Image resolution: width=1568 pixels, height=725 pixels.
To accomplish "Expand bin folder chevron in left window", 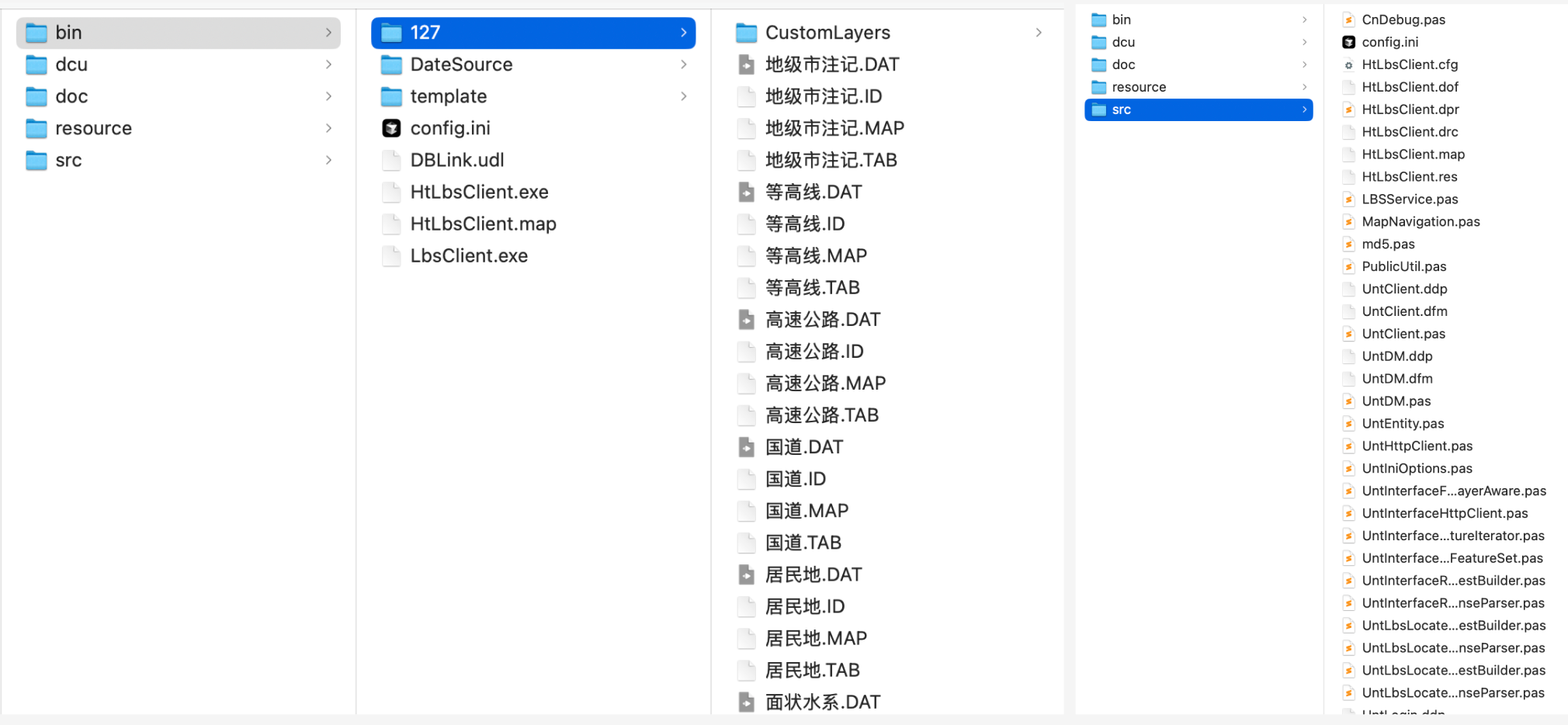I will coord(328,33).
